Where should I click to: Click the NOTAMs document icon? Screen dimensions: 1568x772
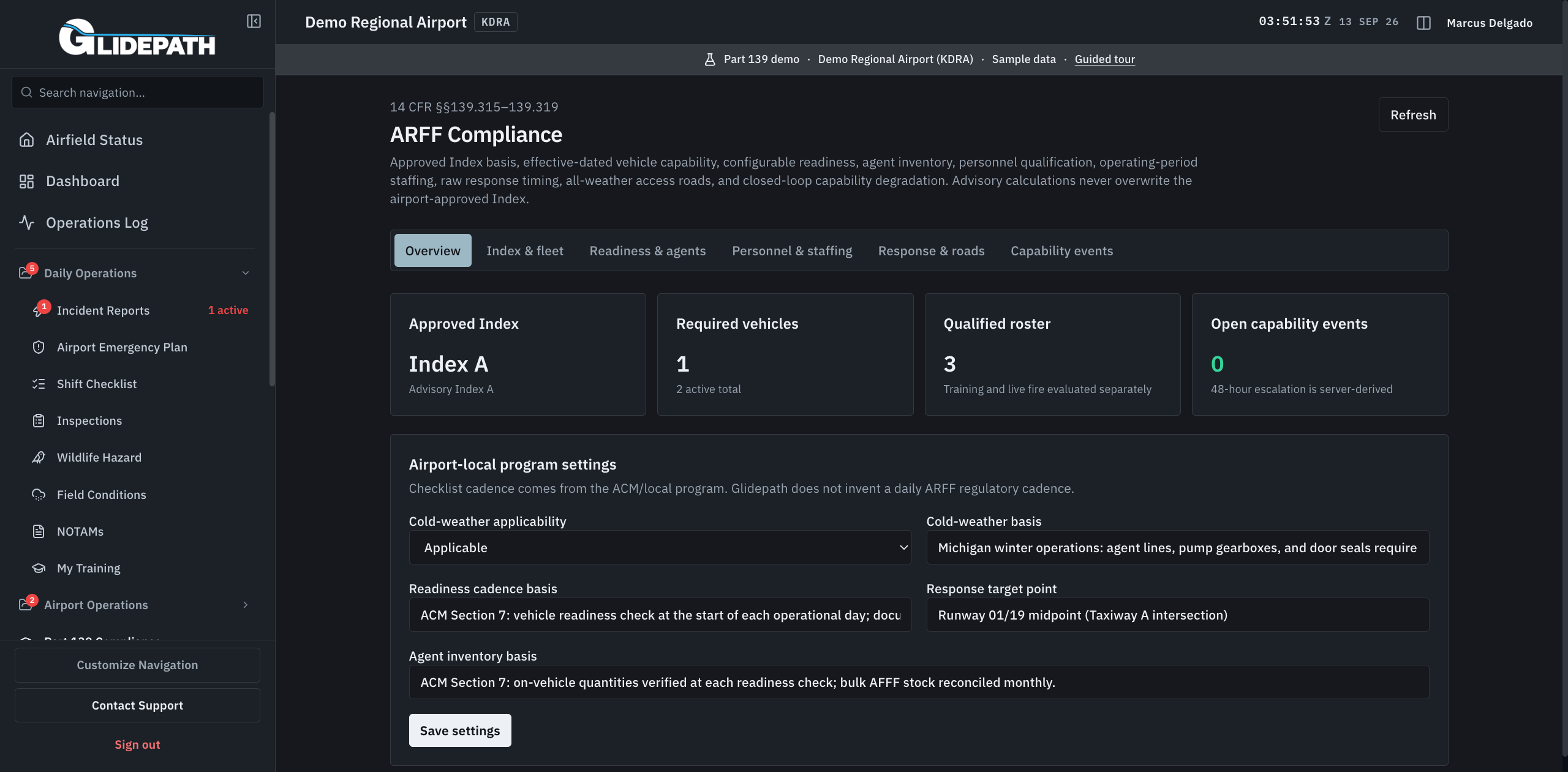pos(39,531)
